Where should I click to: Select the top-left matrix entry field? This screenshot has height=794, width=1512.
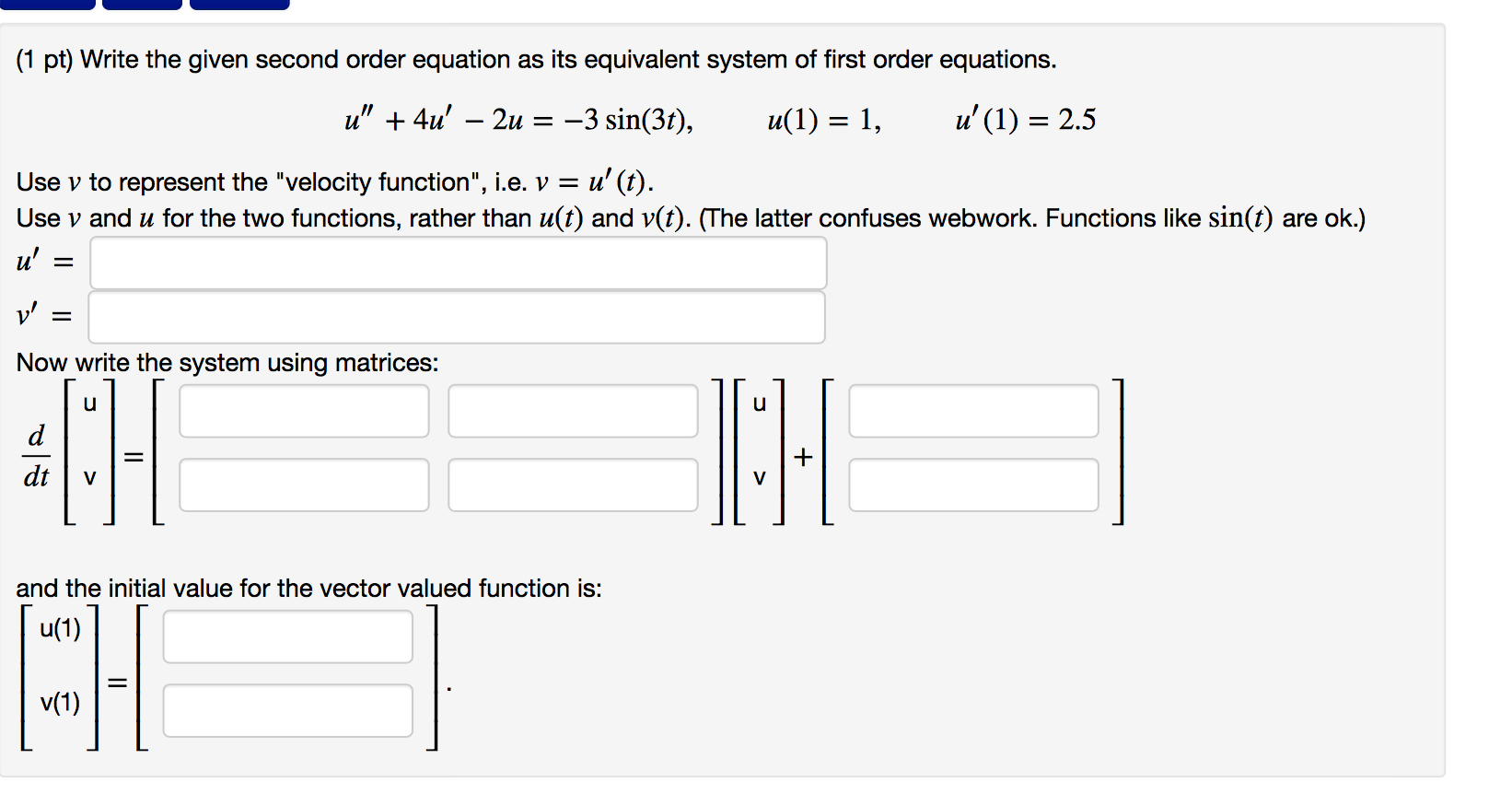[x=304, y=411]
